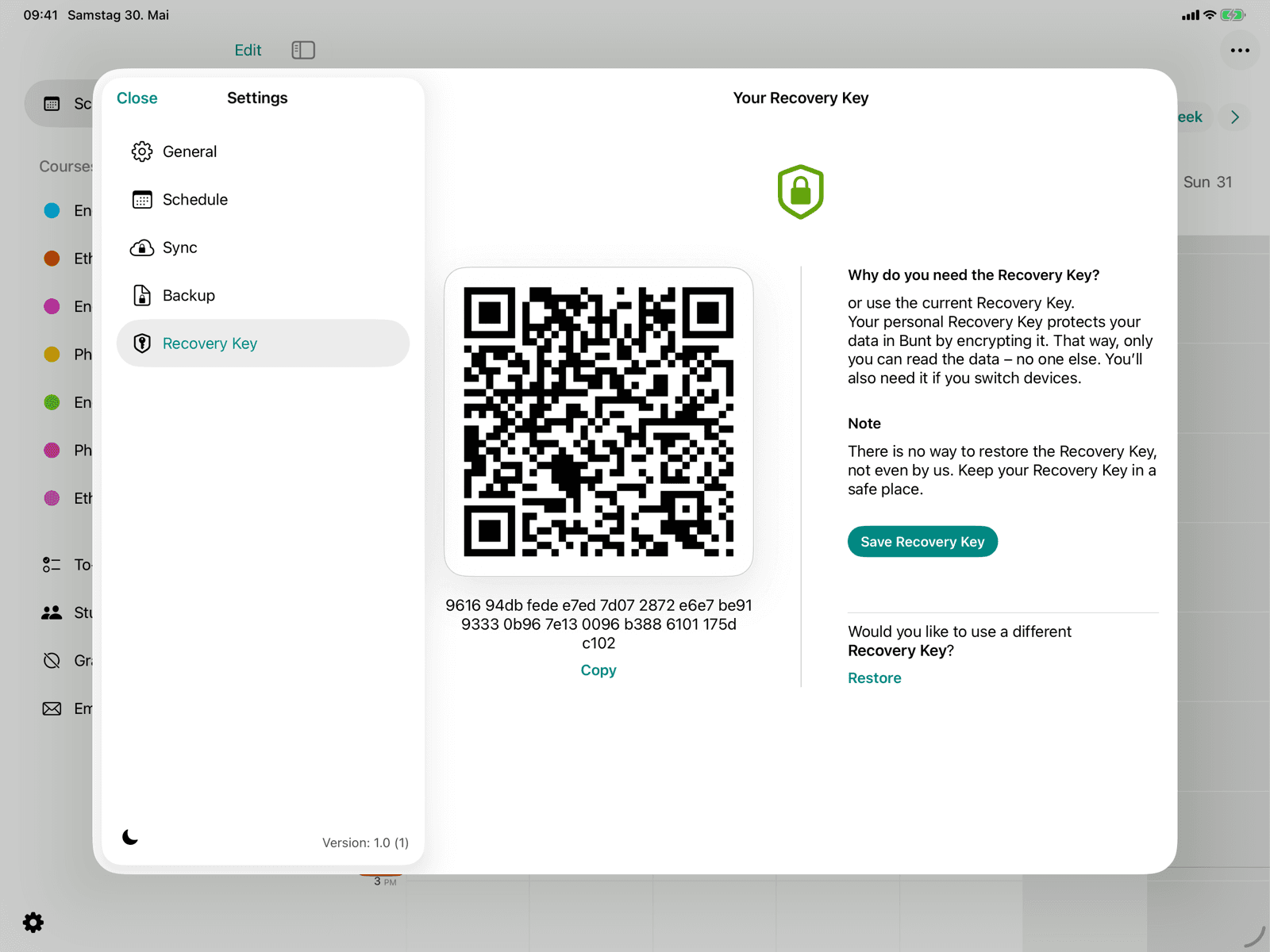Click the green shield lock icon
Viewport: 1270px width, 952px height.
point(800,192)
